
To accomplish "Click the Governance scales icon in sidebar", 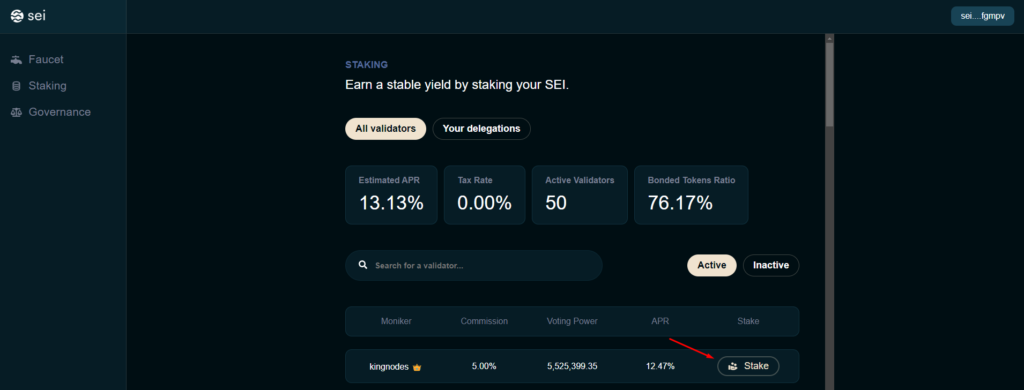I will (16, 112).
